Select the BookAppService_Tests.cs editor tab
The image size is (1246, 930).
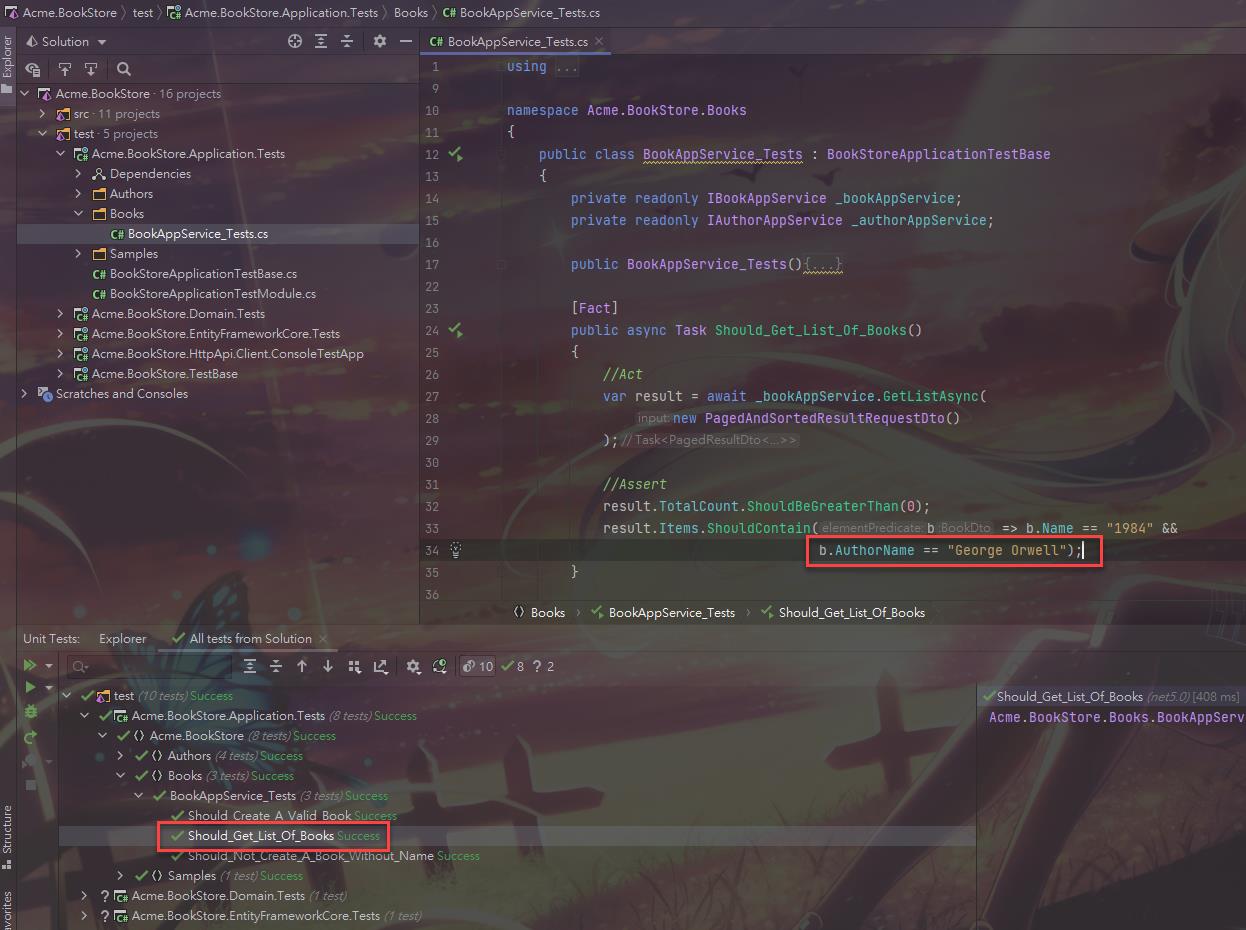[509, 41]
